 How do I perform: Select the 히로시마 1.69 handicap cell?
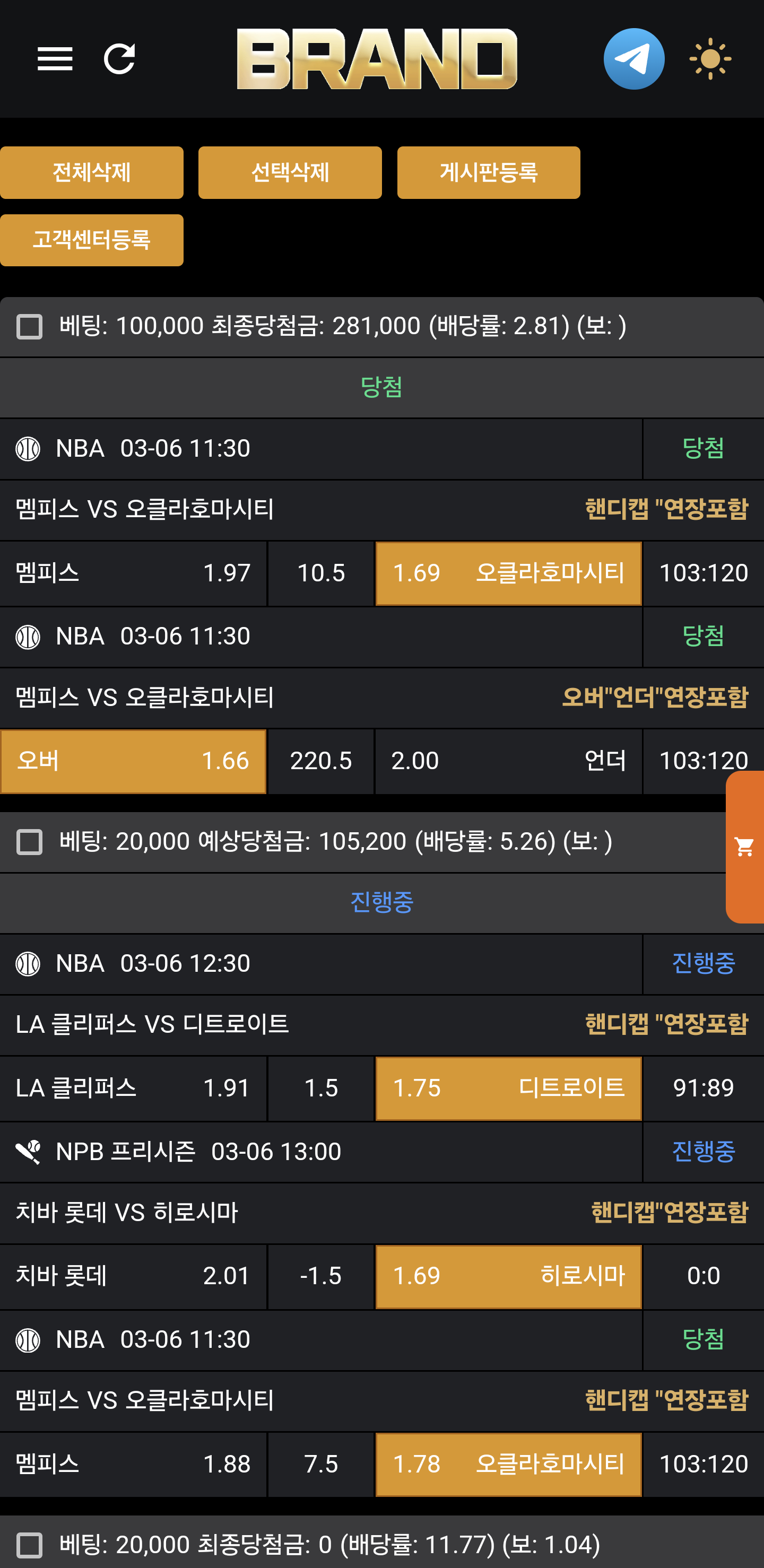click(x=508, y=1276)
